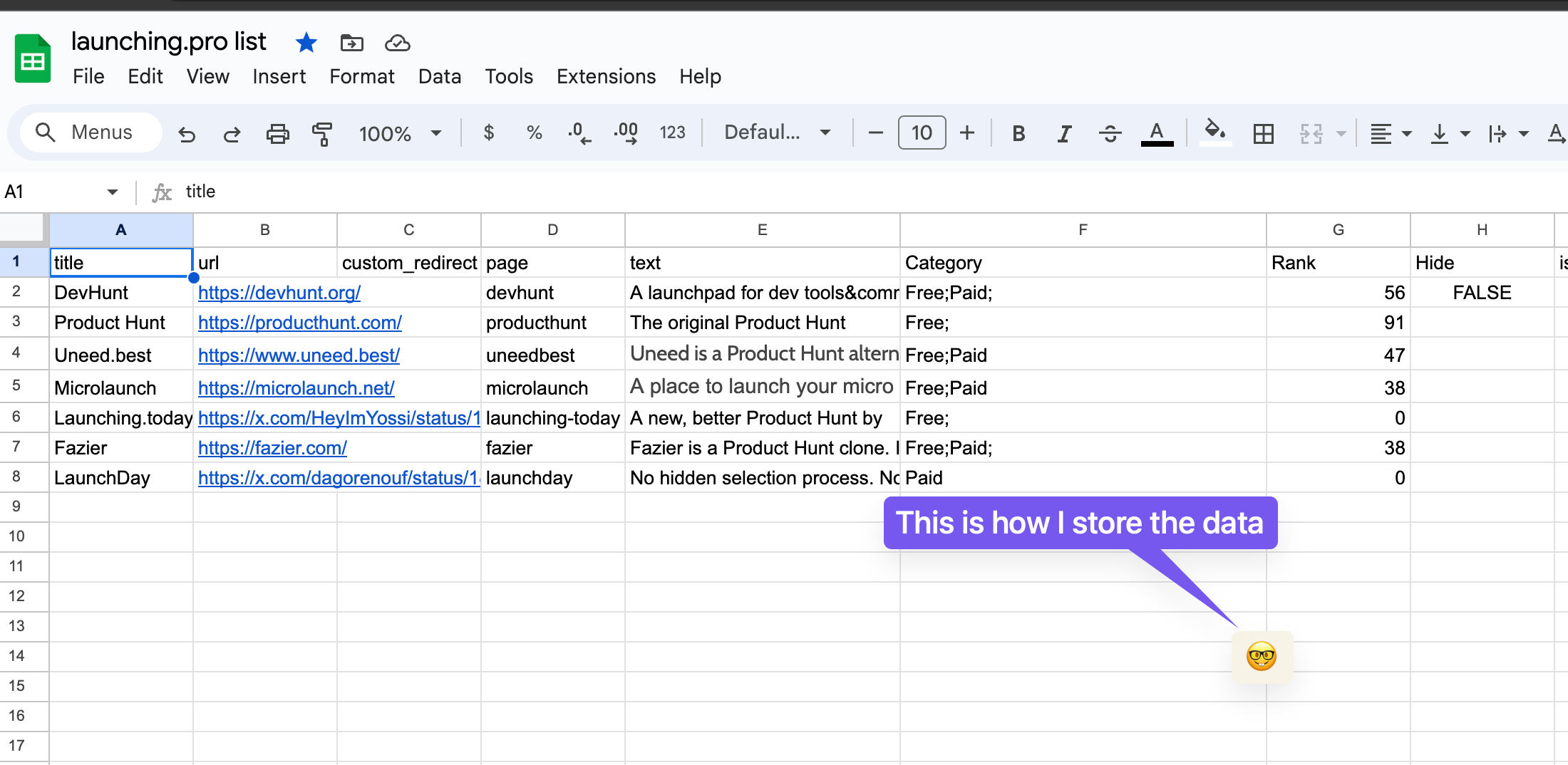Open the producthunt.com link
Screen dimensions: 1568x765
pos(300,323)
